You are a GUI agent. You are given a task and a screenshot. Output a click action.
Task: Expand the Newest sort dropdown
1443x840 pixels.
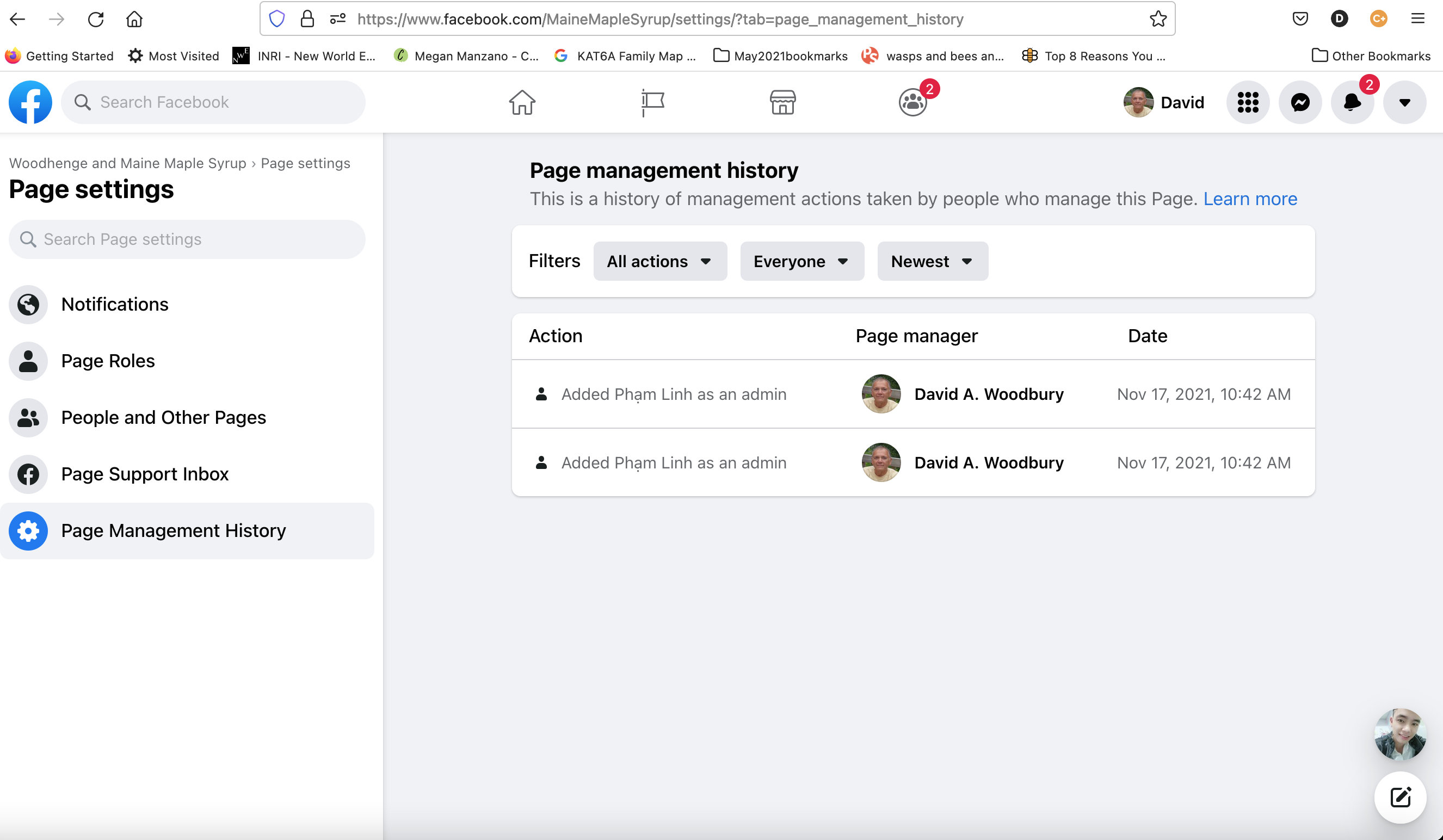(932, 261)
